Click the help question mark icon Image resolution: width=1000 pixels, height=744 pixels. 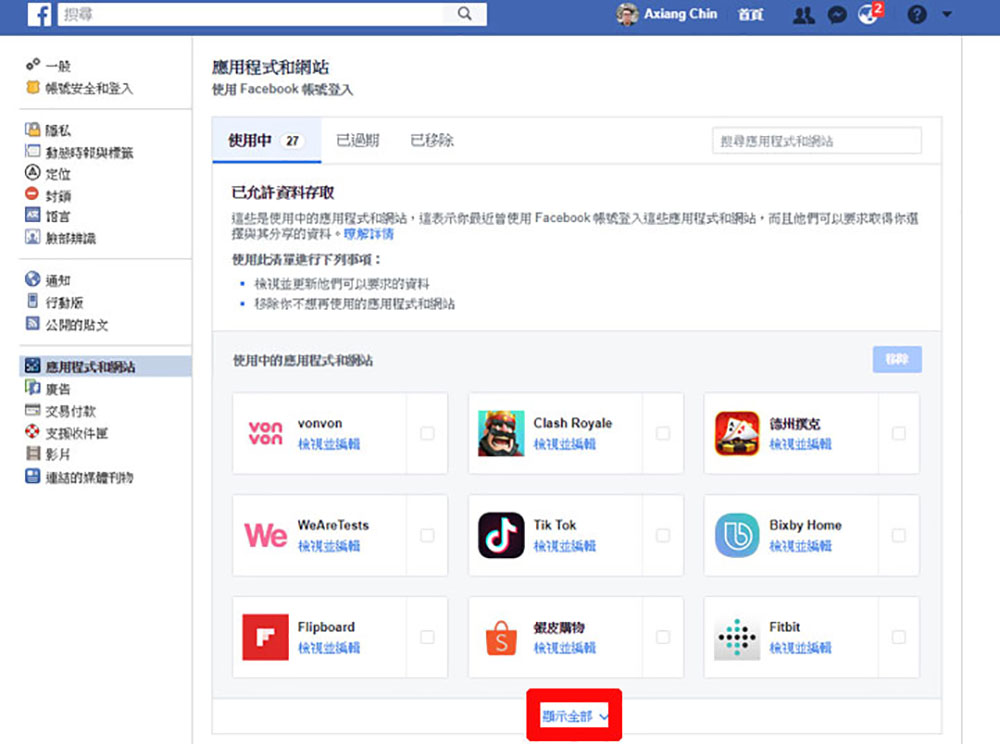tap(916, 14)
